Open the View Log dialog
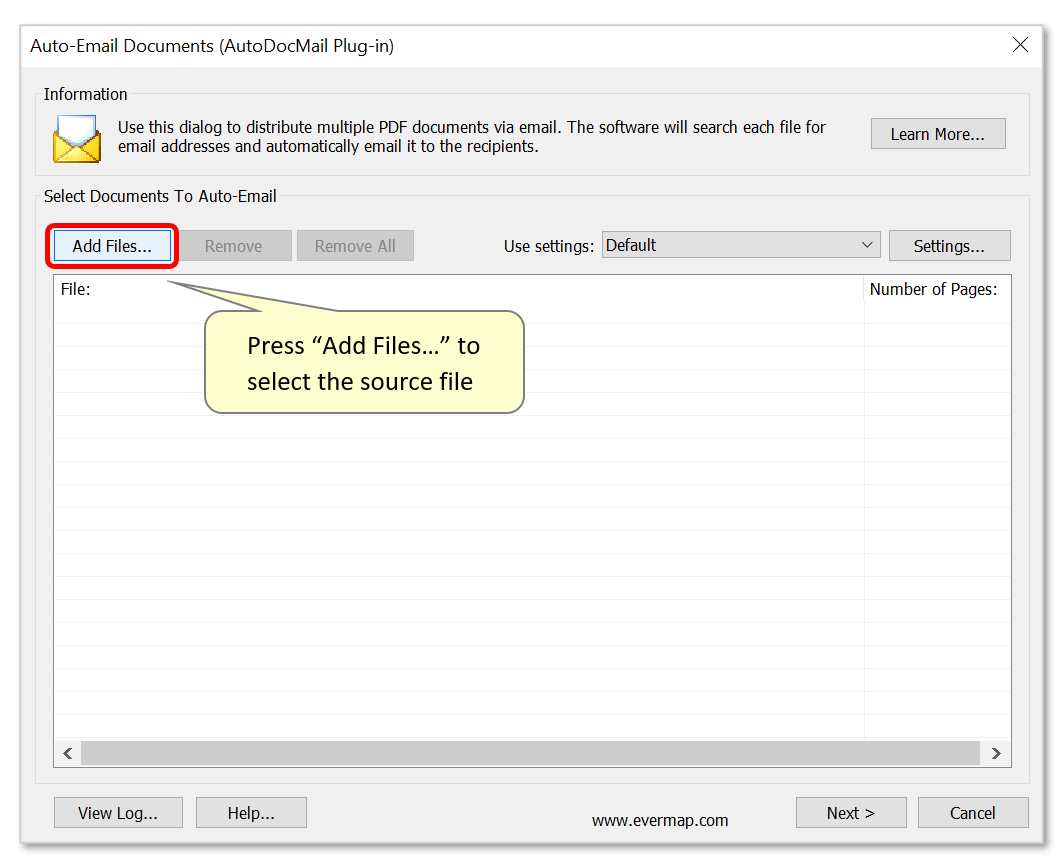This screenshot has width=1063, height=865. 118,812
